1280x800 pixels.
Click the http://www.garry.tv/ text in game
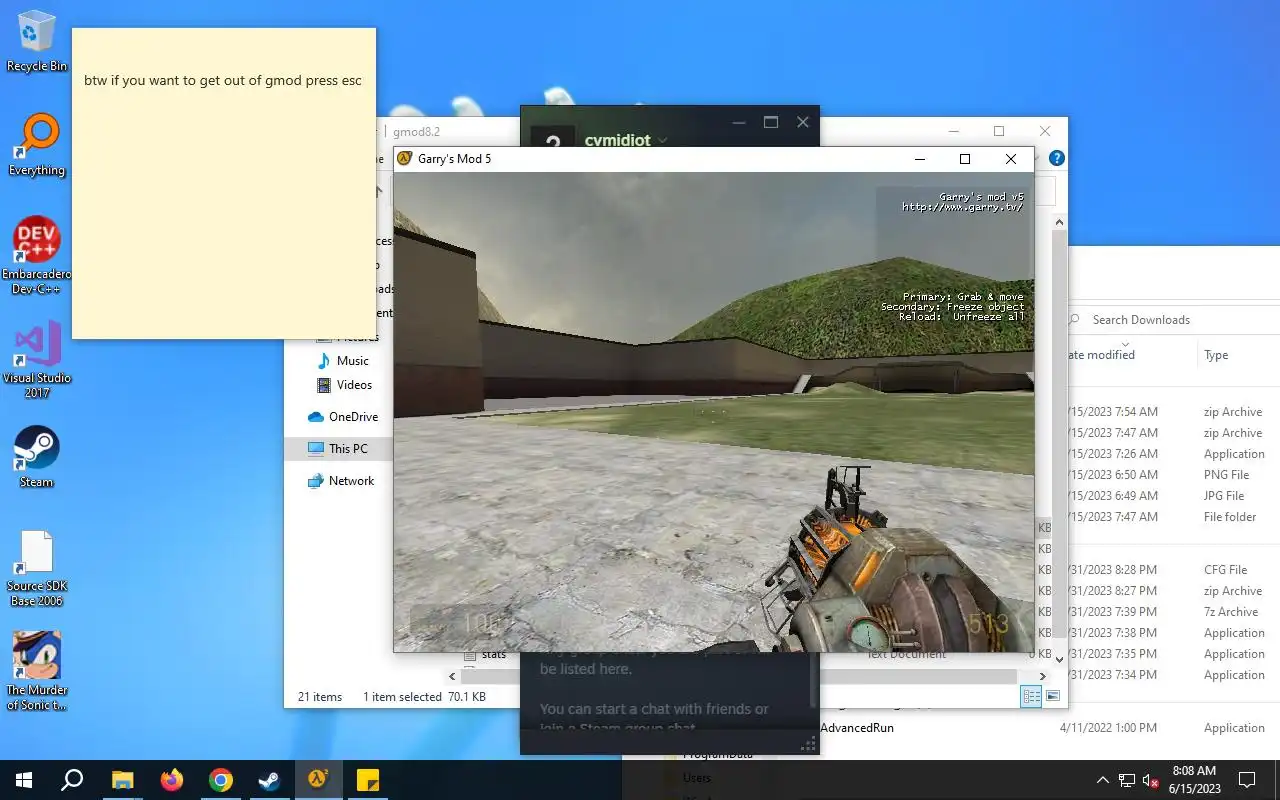pos(962,207)
